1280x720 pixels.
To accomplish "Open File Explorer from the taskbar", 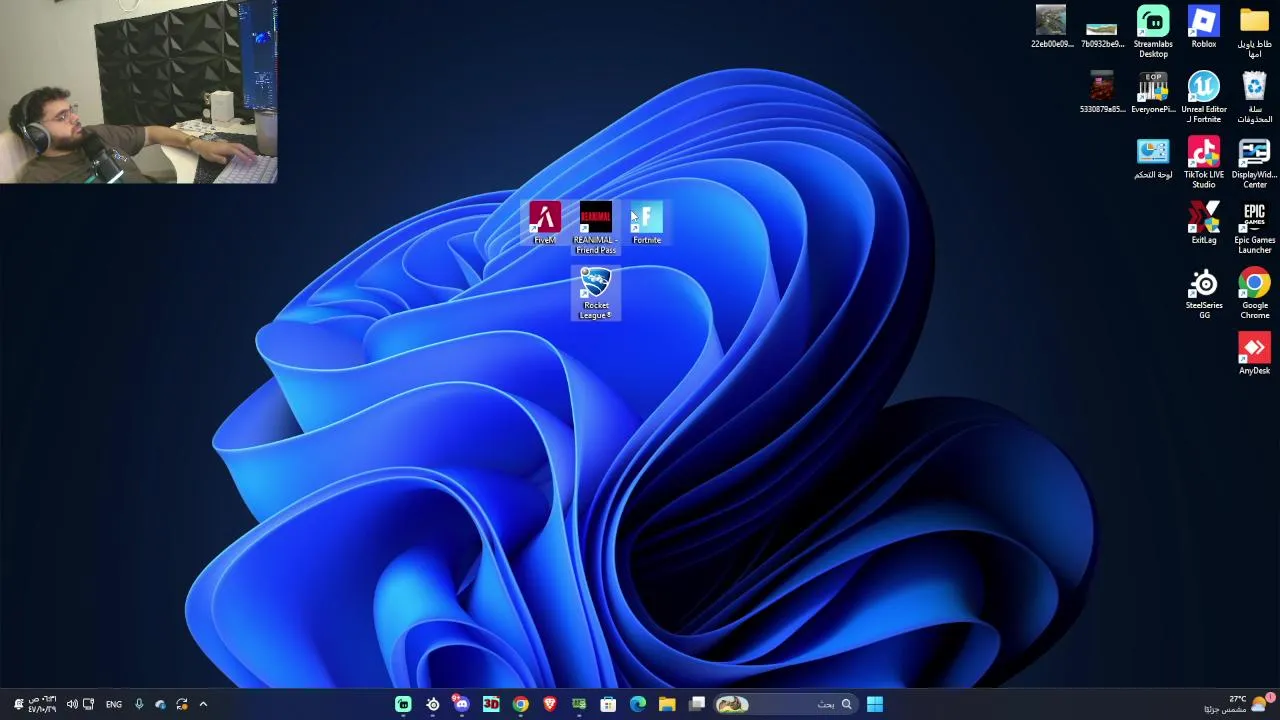I will (x=667, y=704).
